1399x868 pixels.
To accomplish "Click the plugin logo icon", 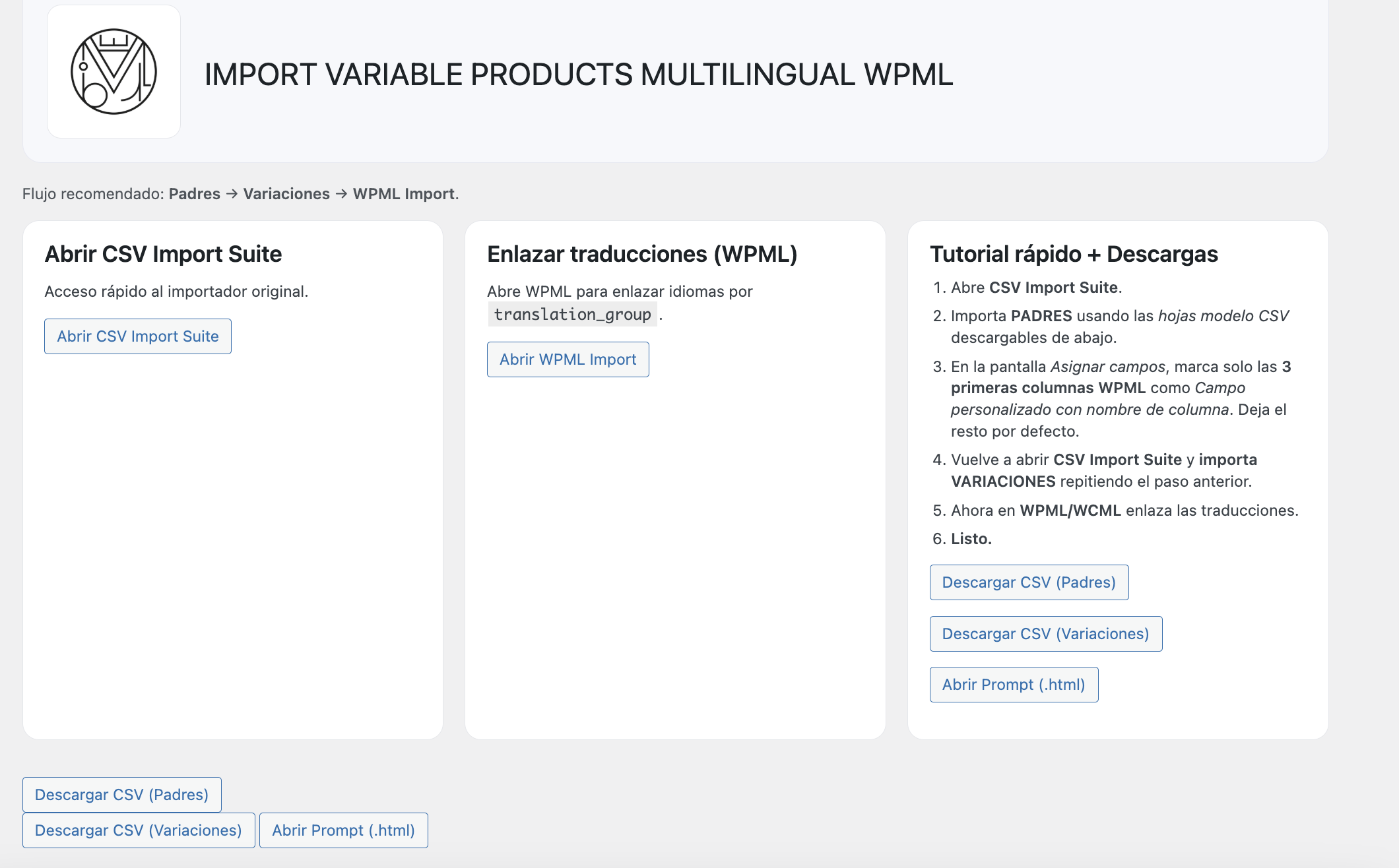I will pos(114,71).
